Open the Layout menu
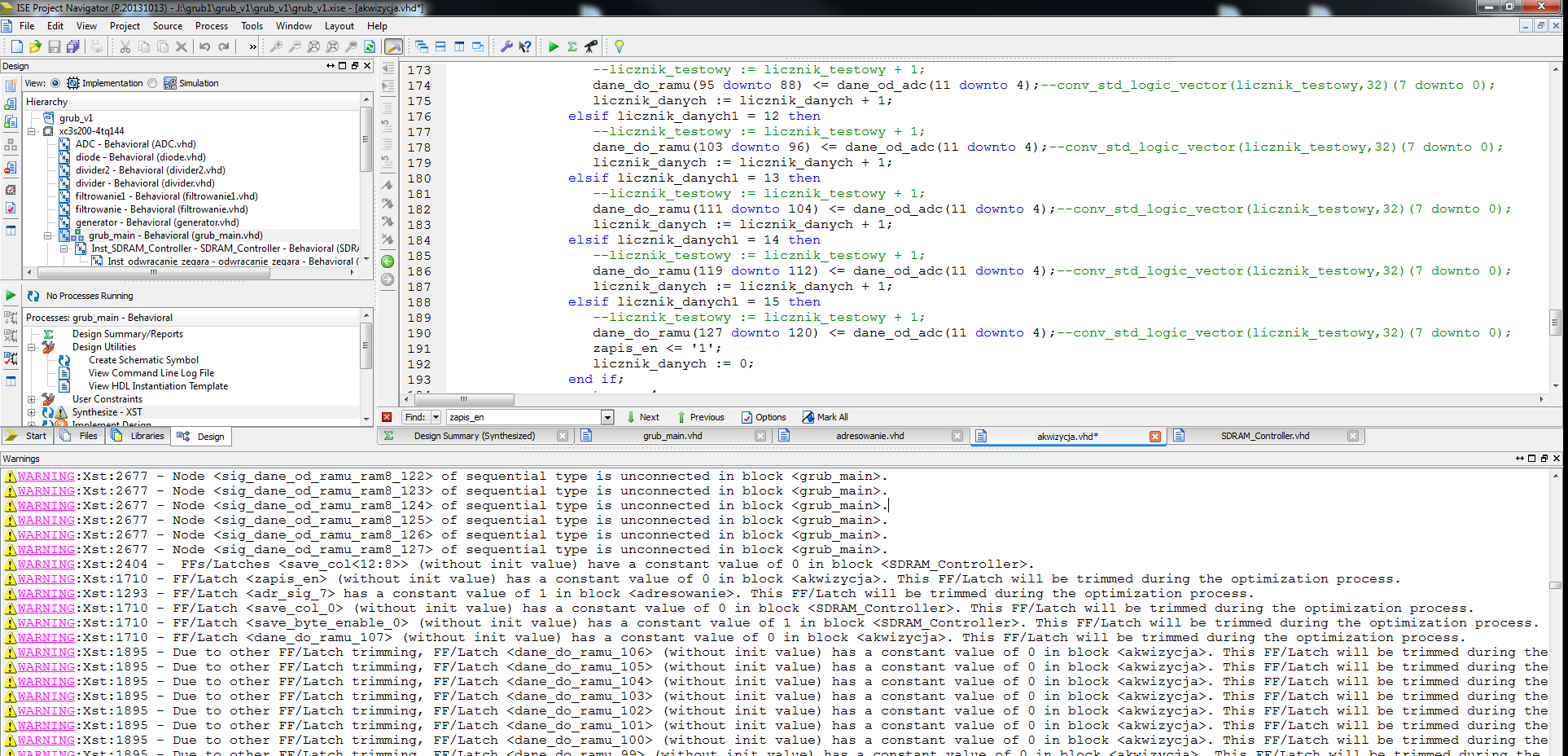The height and width of the screenshot is (756, 1568). 339,26
